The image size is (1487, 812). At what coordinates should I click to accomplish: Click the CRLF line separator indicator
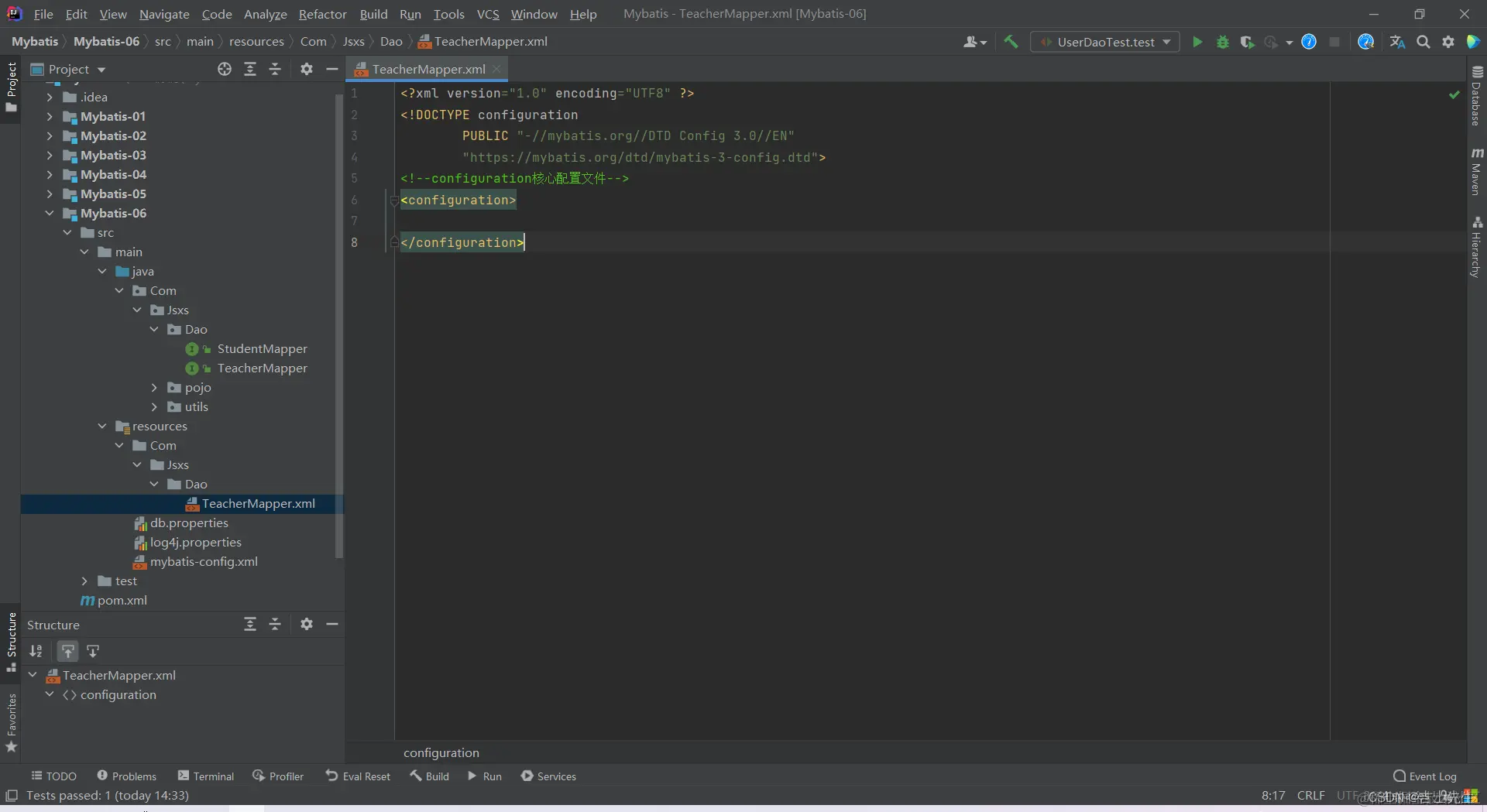1311,796
